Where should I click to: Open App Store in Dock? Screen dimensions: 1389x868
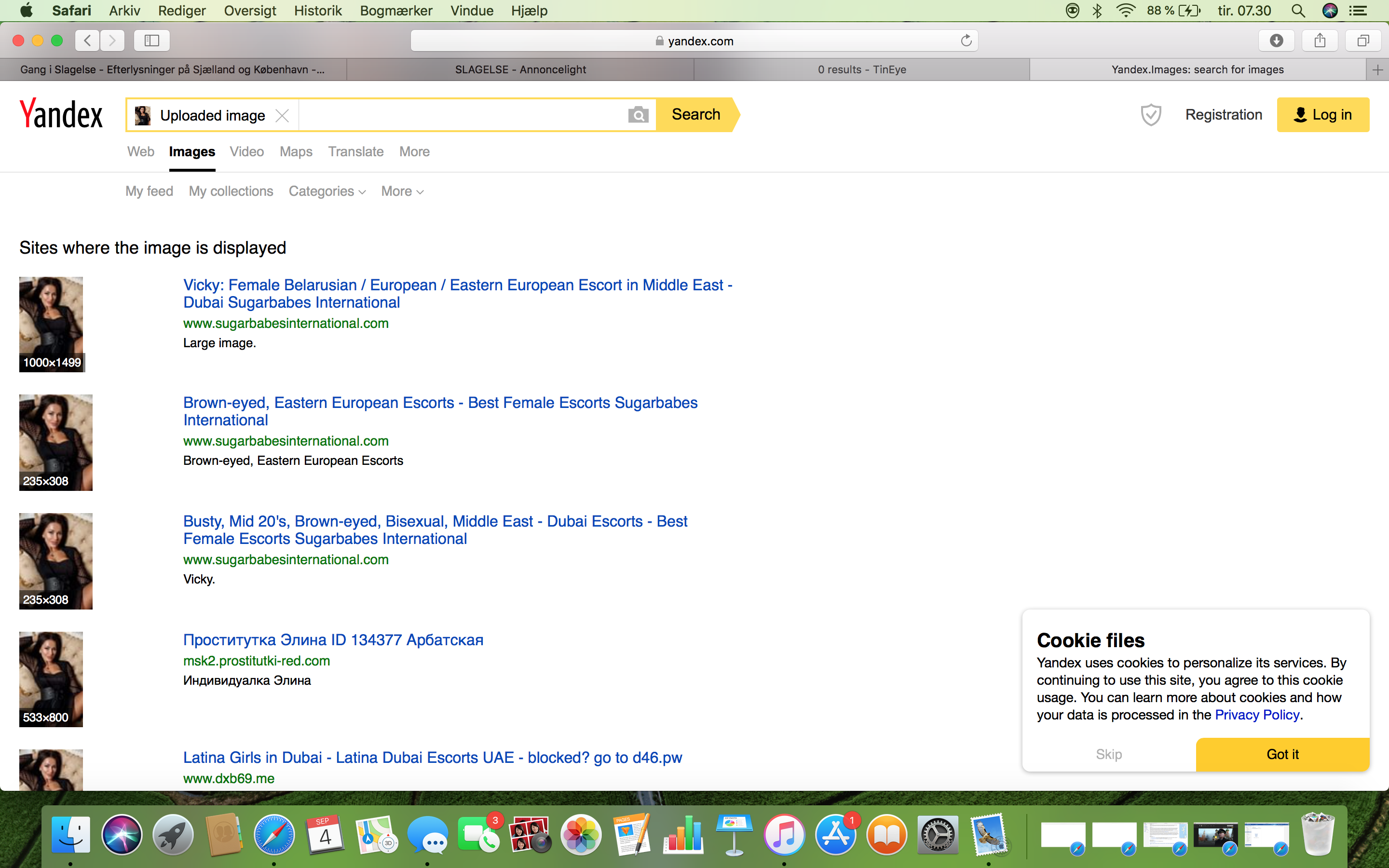pos(836,834)
